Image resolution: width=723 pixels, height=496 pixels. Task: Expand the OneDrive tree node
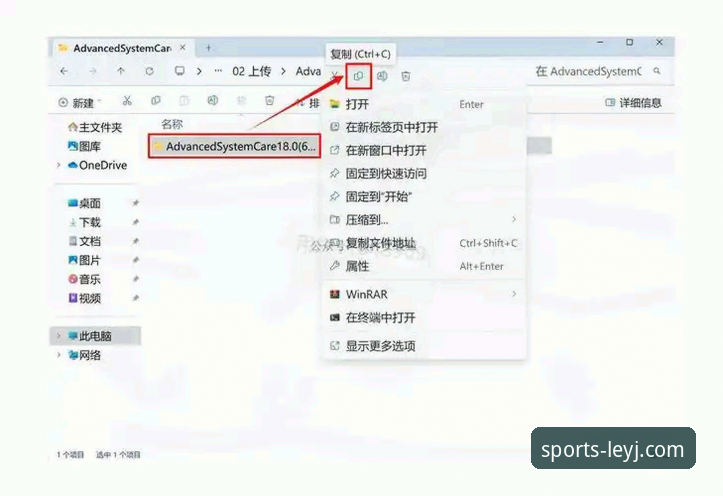click(x=59, y=165)
